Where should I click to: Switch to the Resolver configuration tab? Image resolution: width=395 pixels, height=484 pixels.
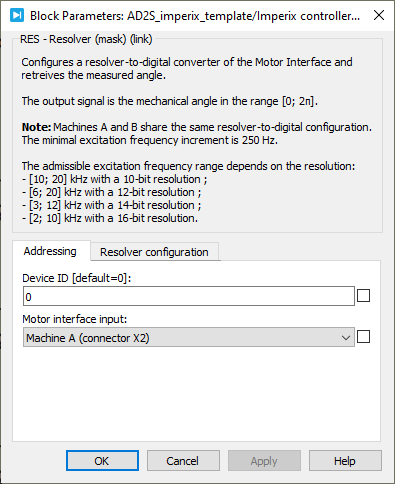pos(154,252)
